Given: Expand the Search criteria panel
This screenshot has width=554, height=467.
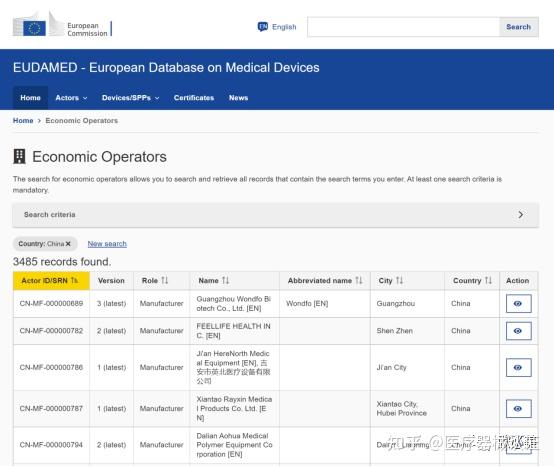Looking at the screenshot, I should click(276, 215).
